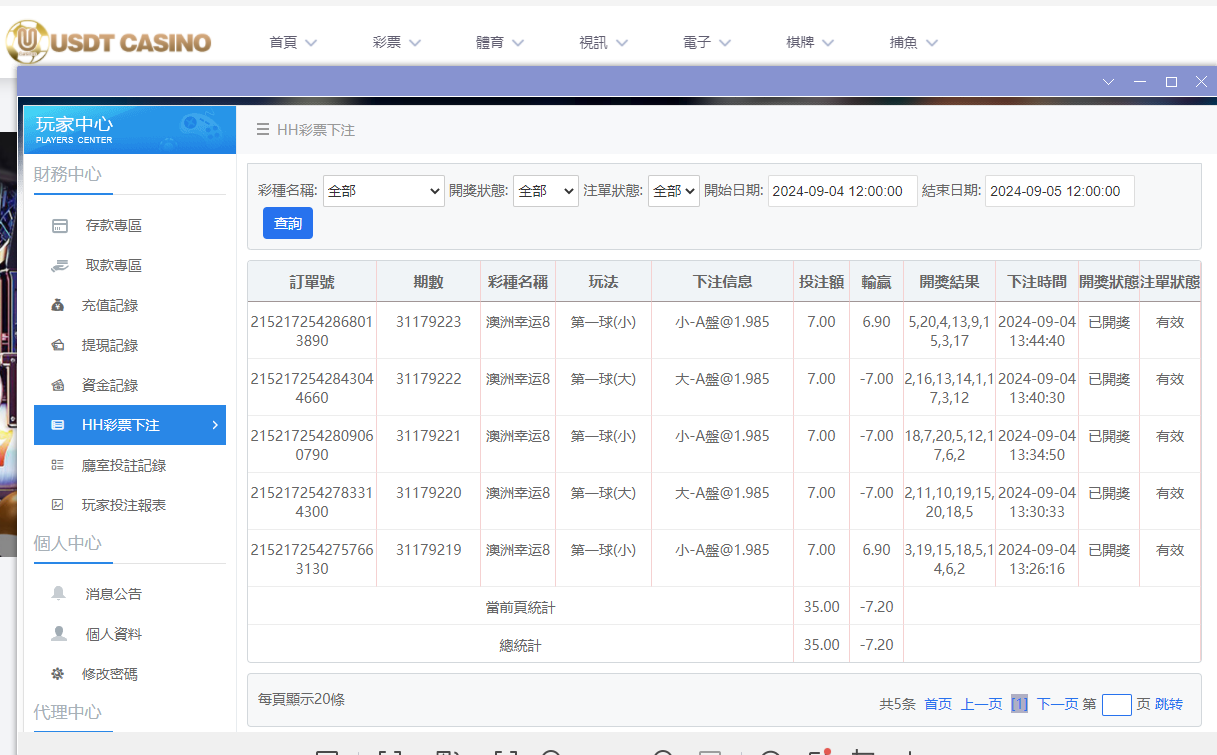The width and height of the screenshot is (1217, 755).
Task: Open the 注單狀態 dropdown
Action: click(673, 190)
